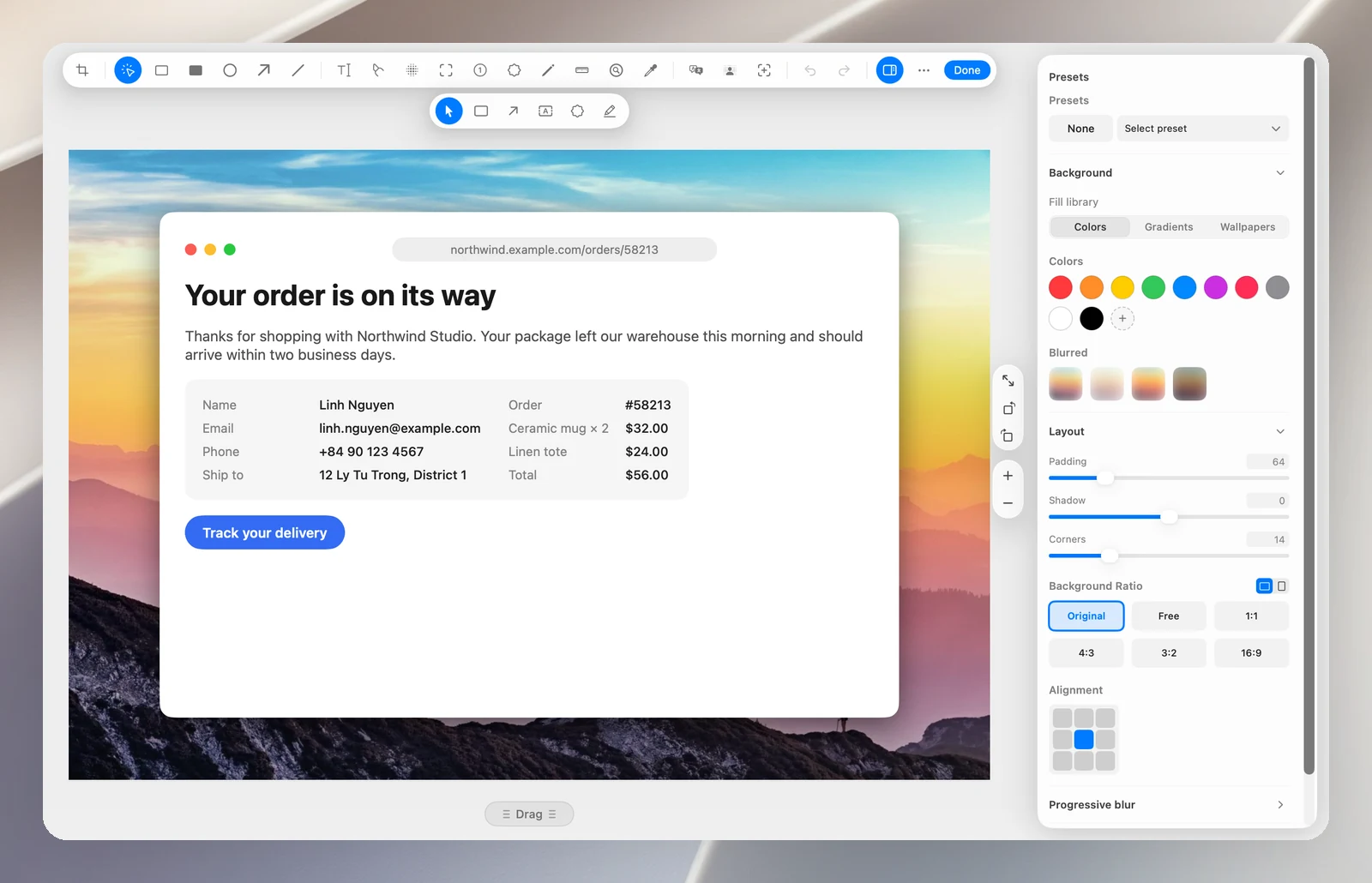The width and height of the screenshot is (1372, 883).
Task: Select the pencil edit tool in sub-toolbar
Action: (610, 111)
